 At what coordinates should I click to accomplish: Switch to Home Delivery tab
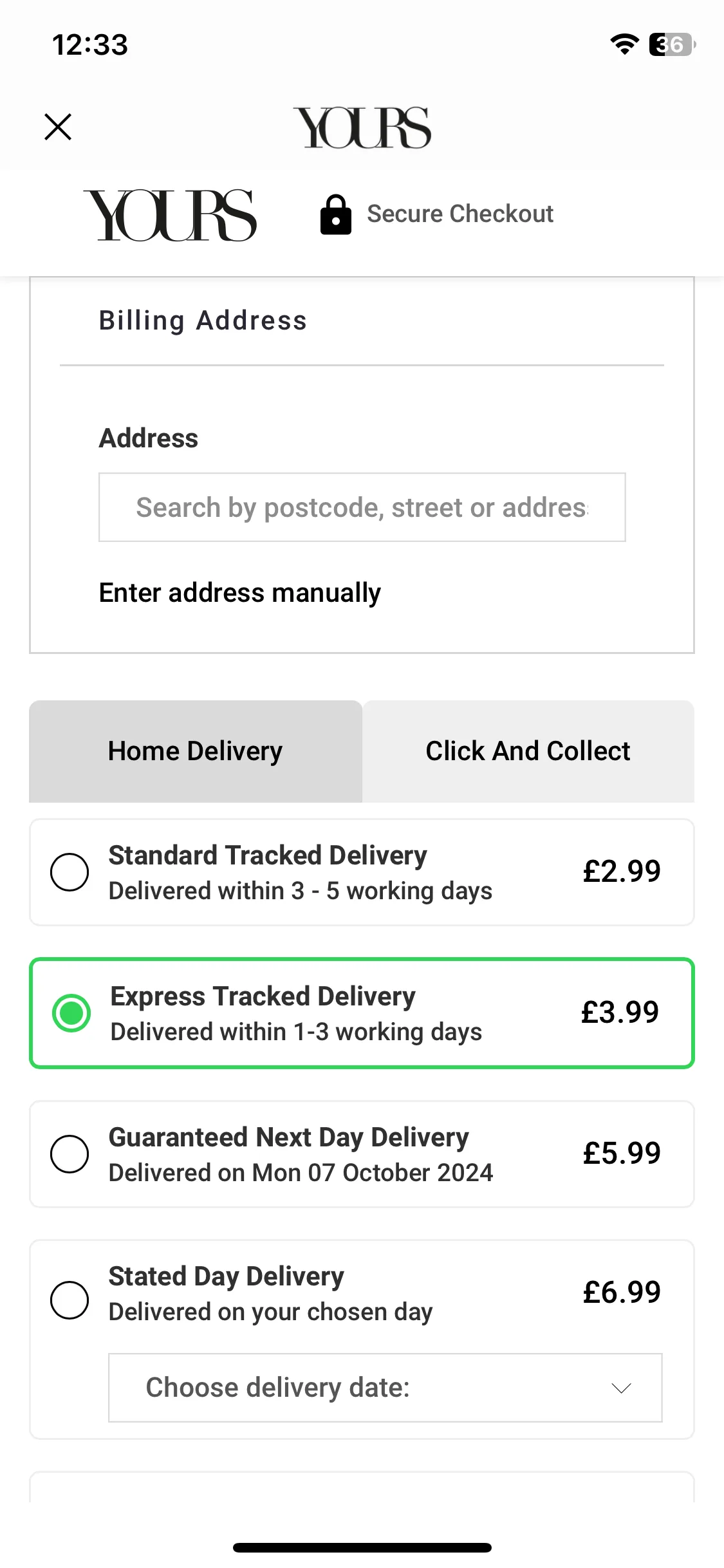196,751
